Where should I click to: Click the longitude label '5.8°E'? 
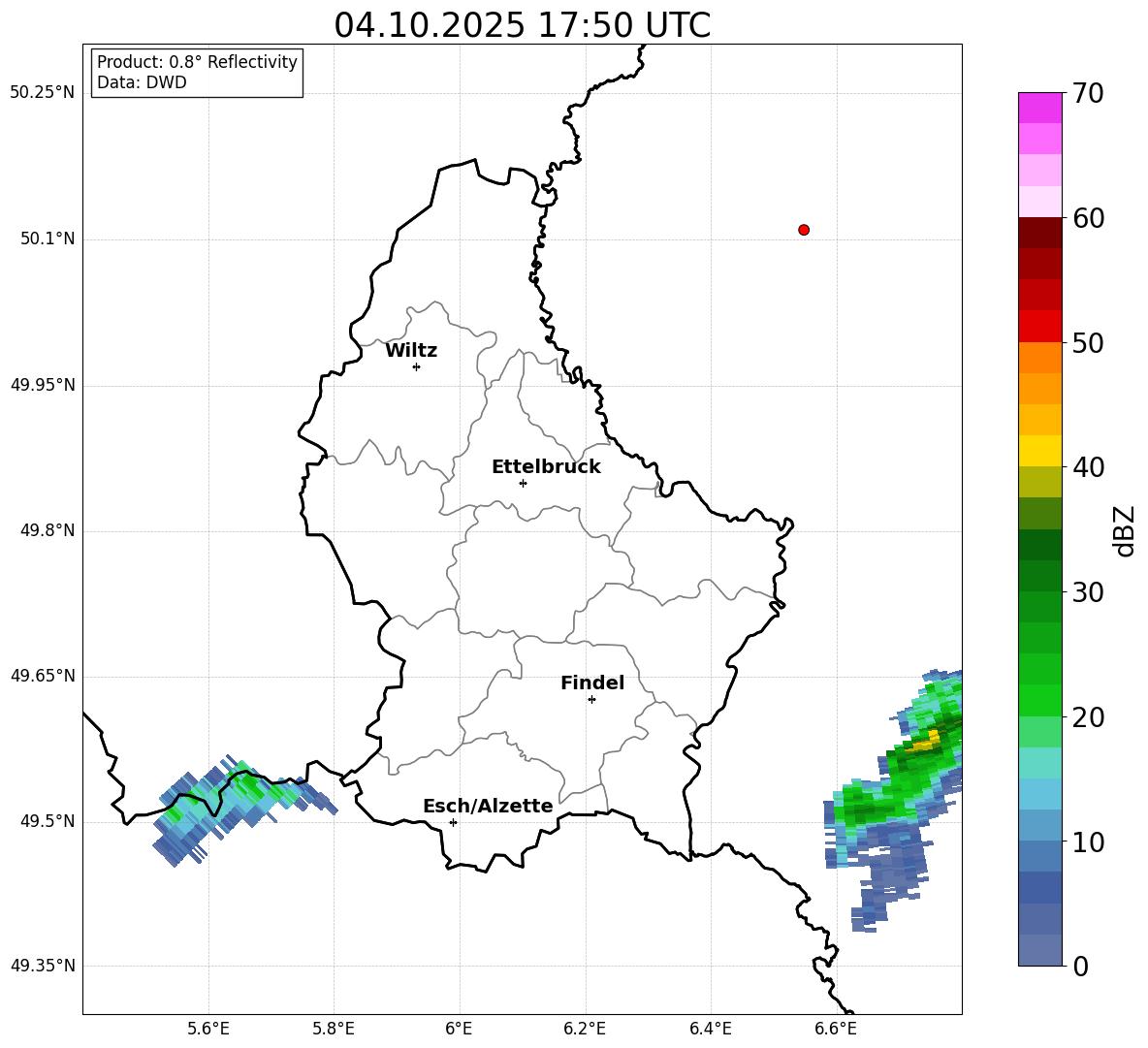pos(334,1029)
